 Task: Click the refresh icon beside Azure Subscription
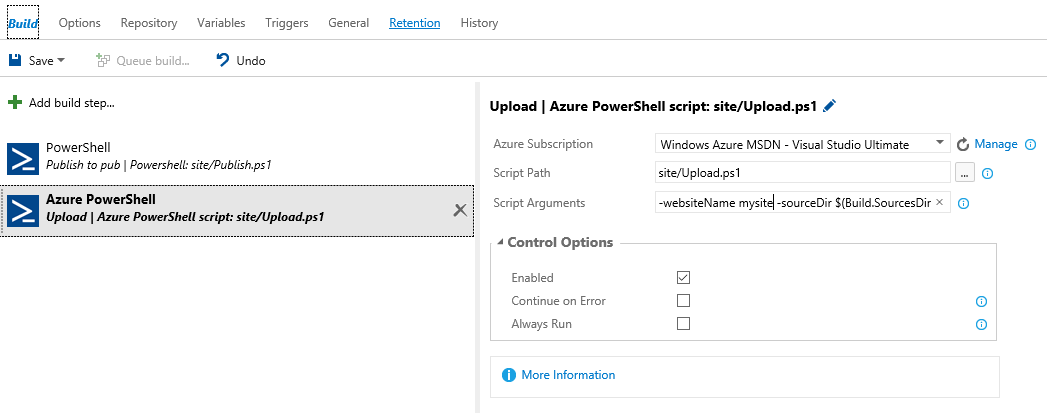[x=962, y=144]
